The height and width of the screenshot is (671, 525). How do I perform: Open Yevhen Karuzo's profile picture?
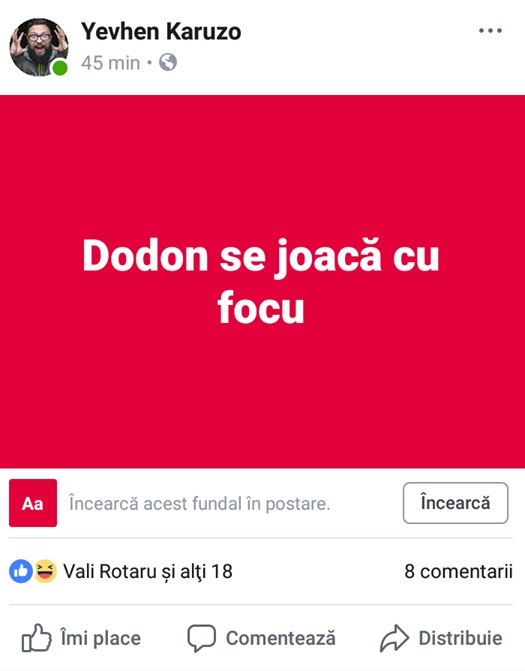pos(39,47)
